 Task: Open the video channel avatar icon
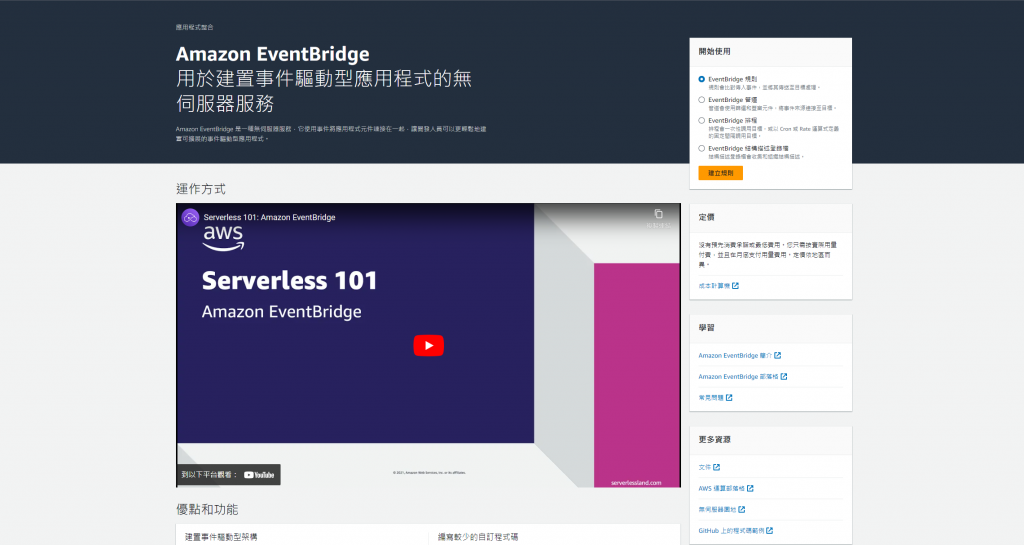click(x=190, y=217)
